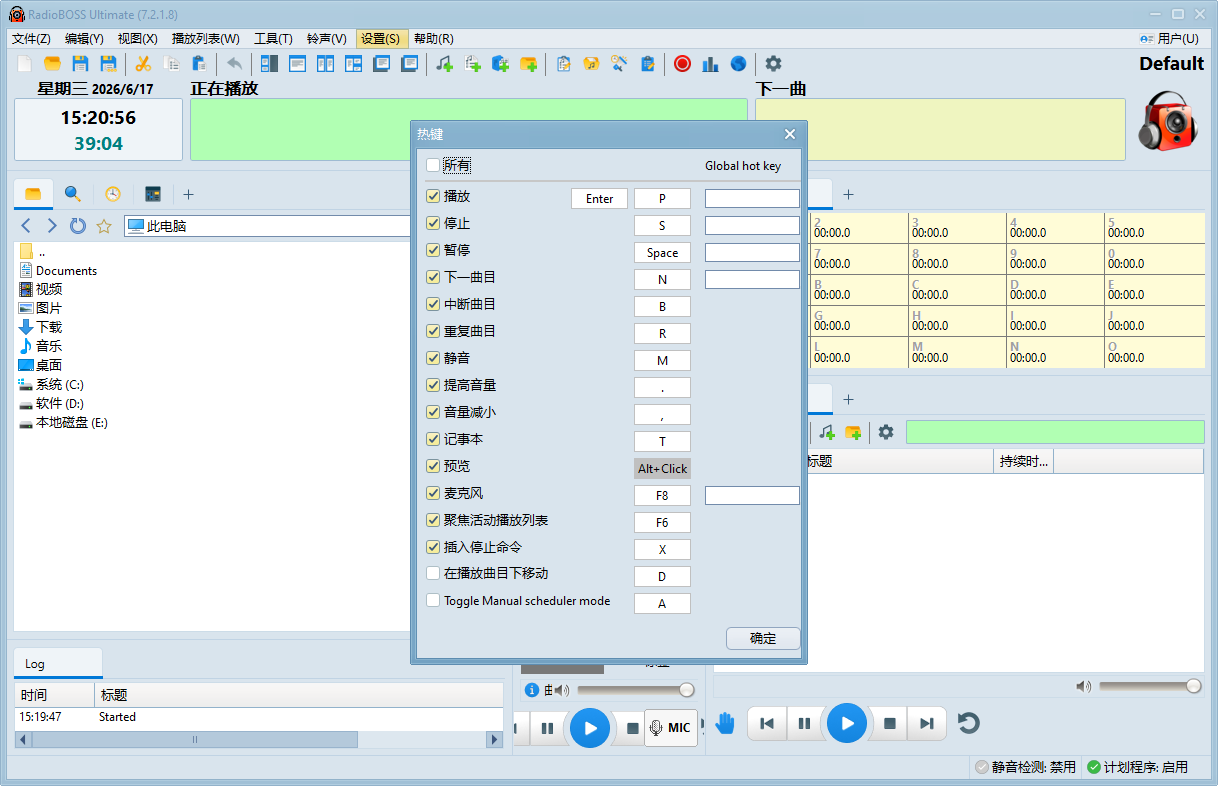The width and height of the screenshot is (1218, 786).
Task: Open the 编辑(Y) menu
Action: point(84,38)
